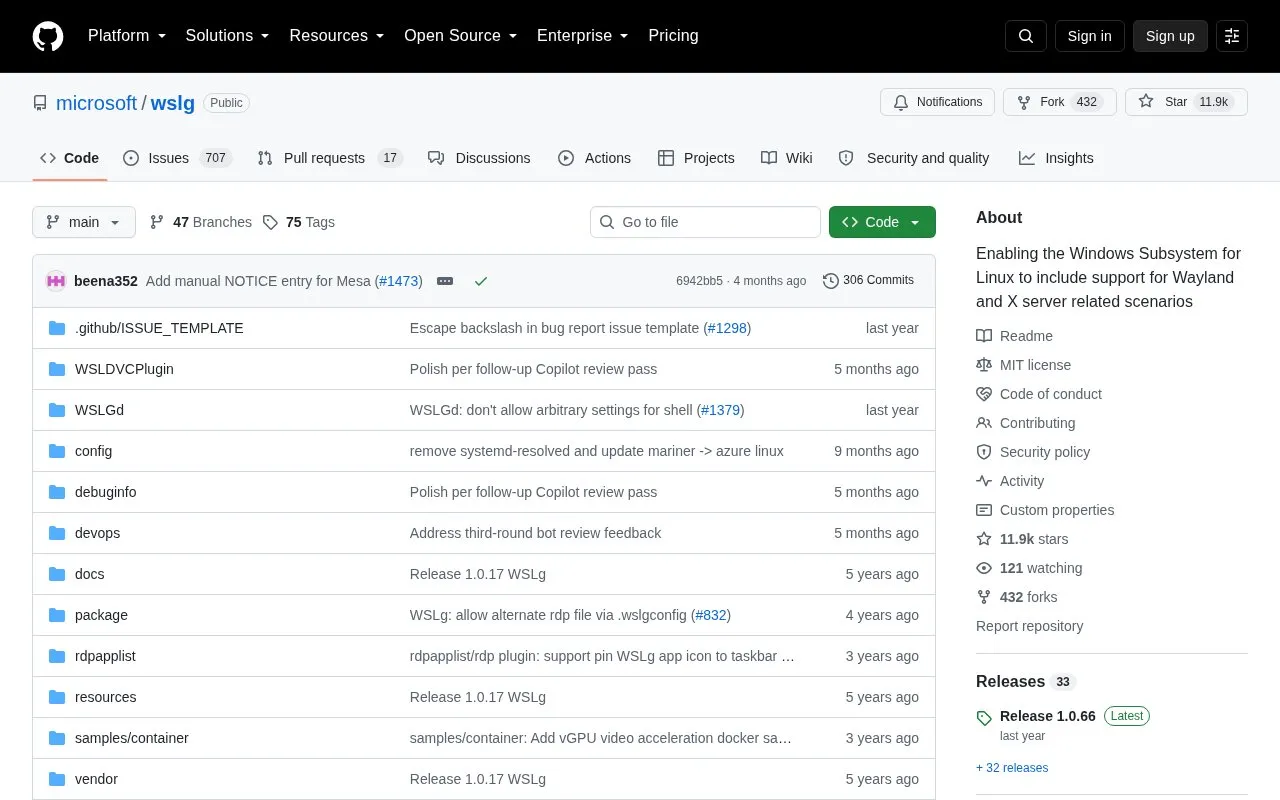
Task: Click the Sign up button
Action: (1170, 36)
